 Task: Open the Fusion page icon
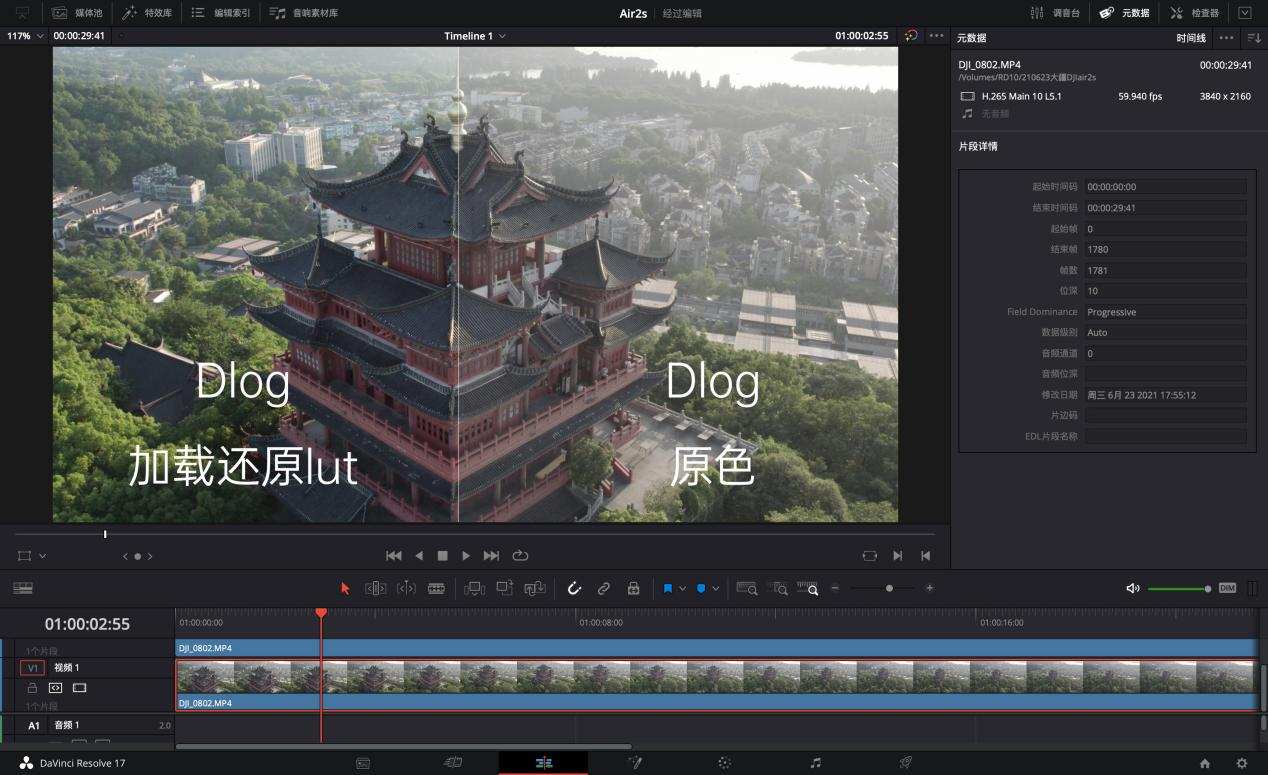point(634,762)
